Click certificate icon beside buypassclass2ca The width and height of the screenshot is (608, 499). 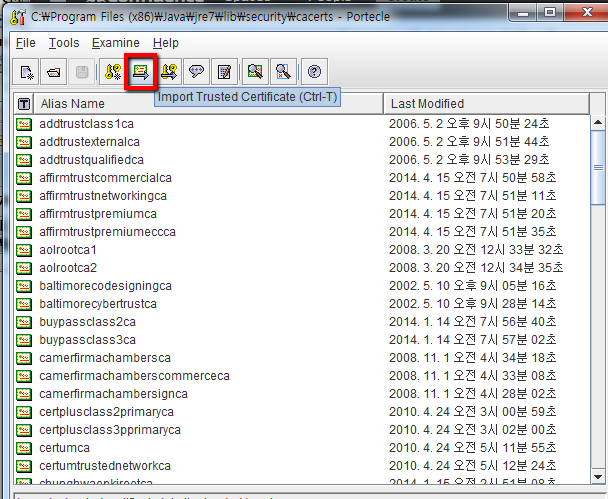24,322
